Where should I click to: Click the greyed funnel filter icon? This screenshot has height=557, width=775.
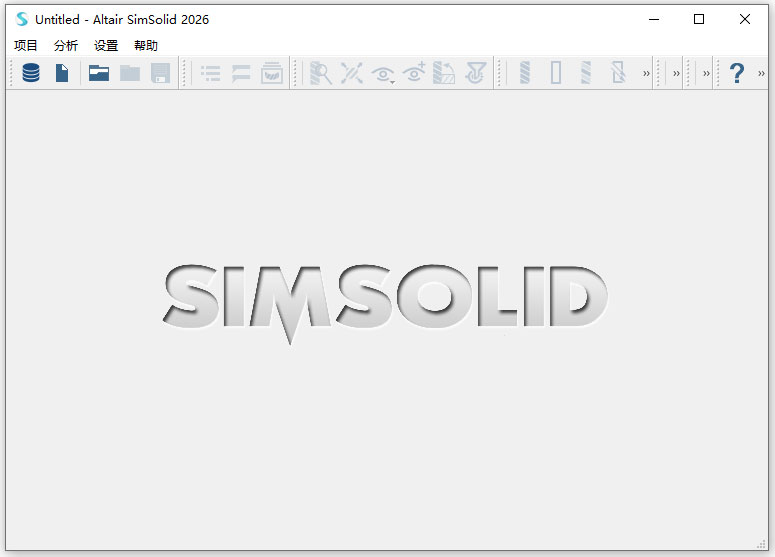click(475, 73)
